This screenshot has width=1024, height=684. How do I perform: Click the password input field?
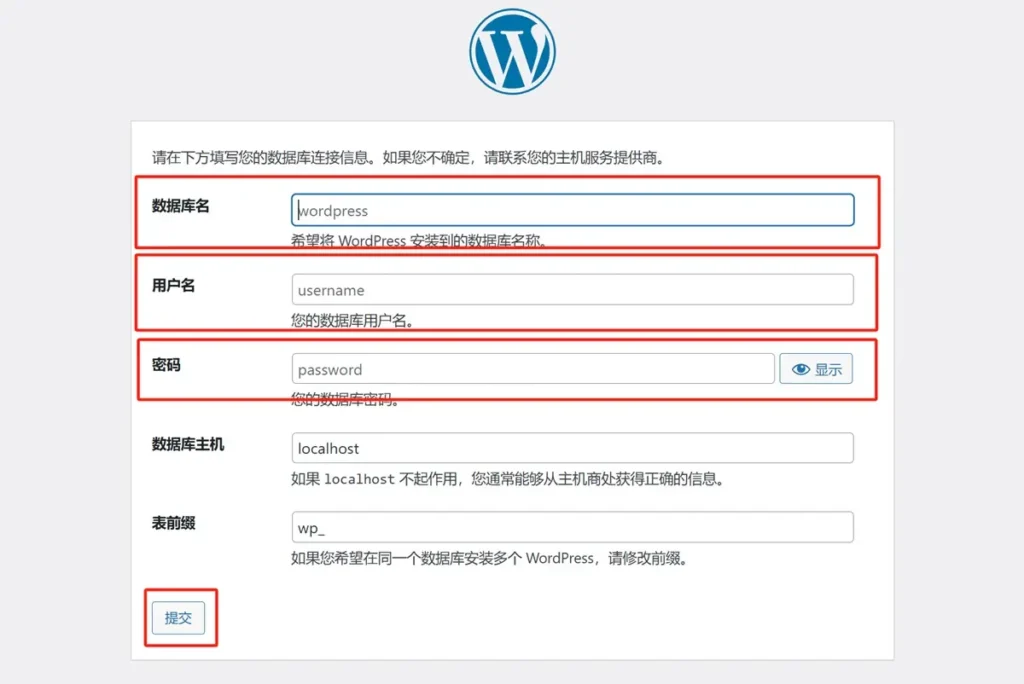coord(530,368)
